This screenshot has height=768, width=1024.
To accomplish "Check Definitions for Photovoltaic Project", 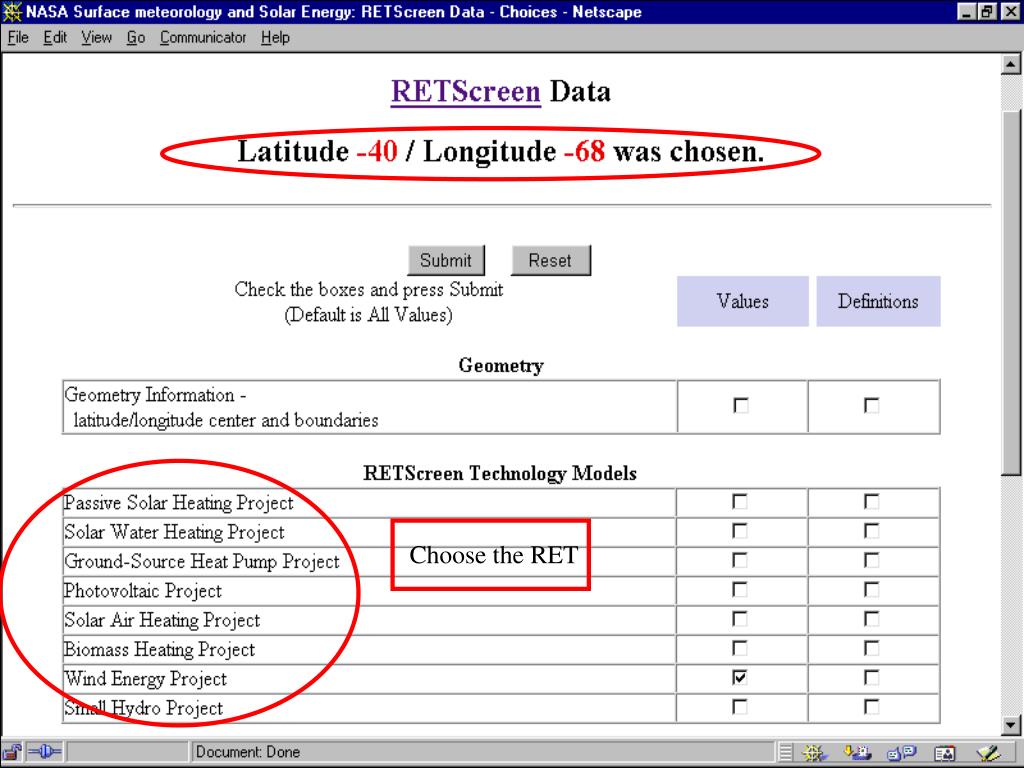I will pyautogui.click(x=871, y=590).
